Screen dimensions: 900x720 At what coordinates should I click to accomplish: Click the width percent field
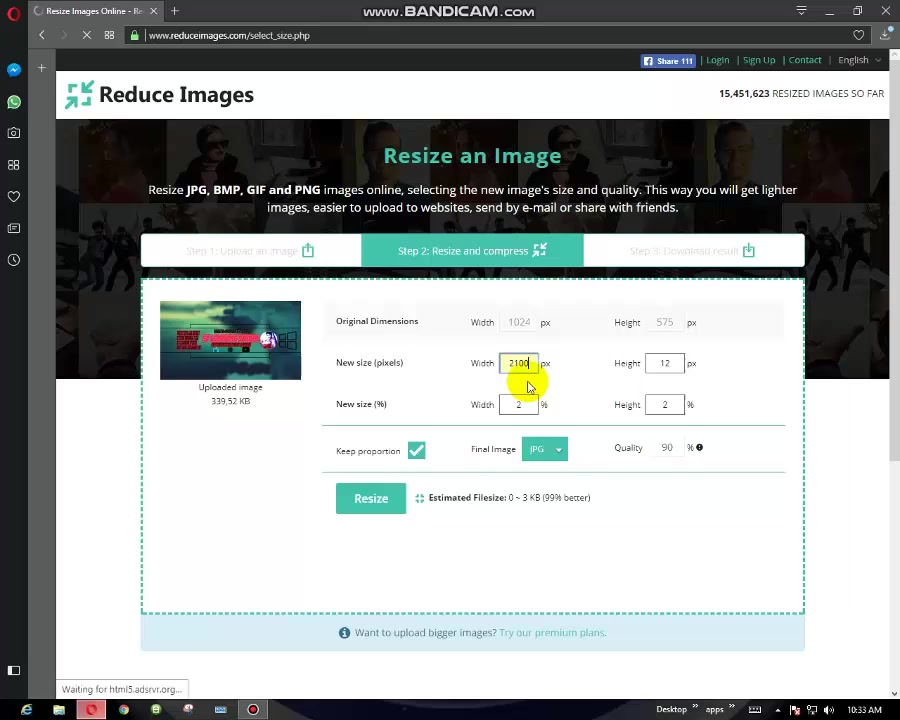pos(519,404)
